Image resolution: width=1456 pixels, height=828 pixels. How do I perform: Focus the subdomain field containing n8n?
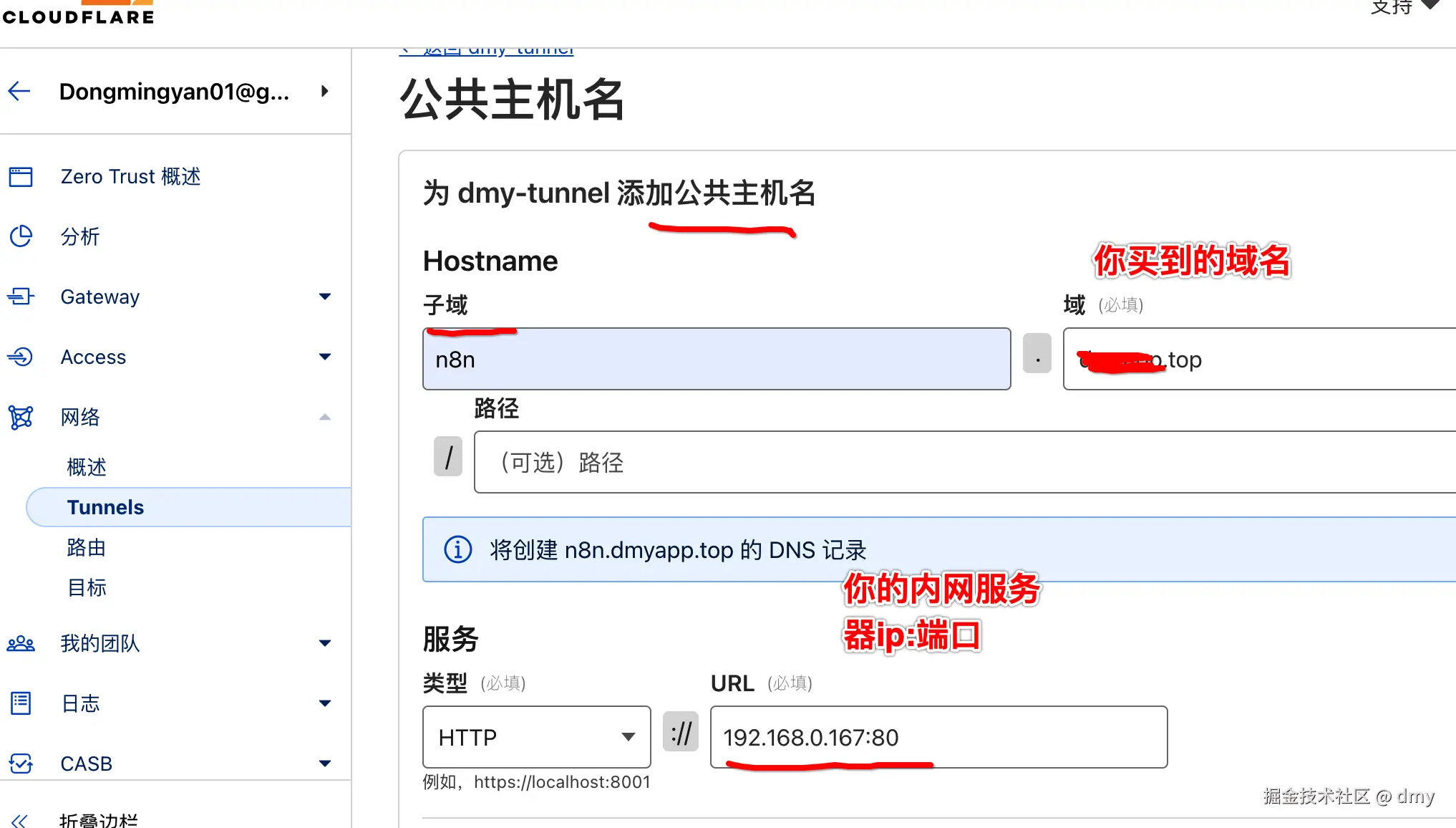[716, 360]
